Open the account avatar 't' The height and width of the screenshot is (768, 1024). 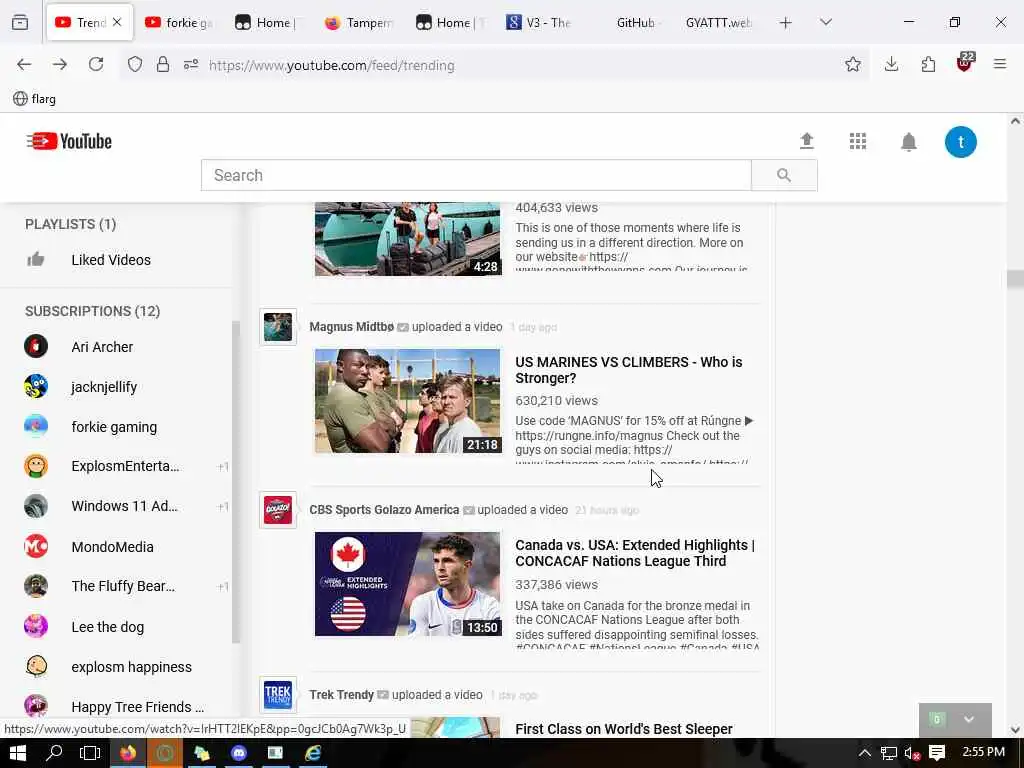tap(961, 142)
